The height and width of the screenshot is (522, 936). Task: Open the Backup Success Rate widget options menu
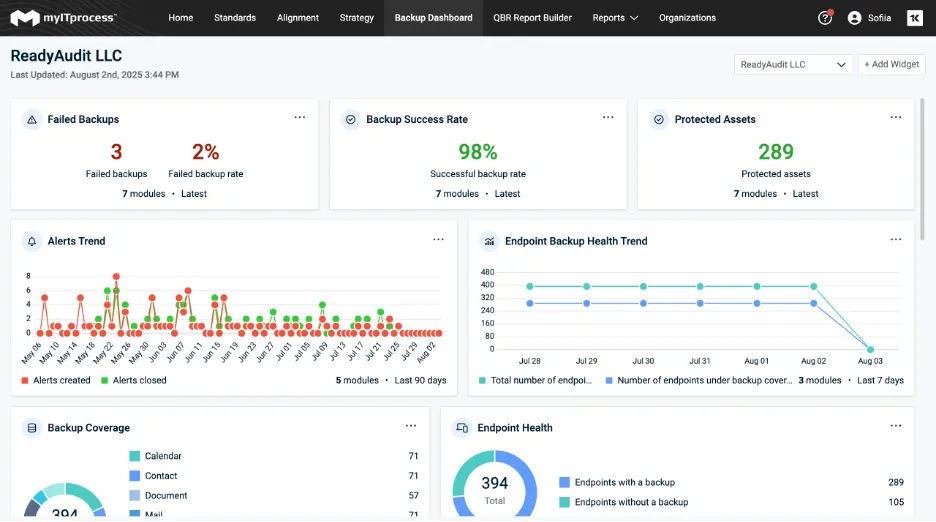pos(608,118)
